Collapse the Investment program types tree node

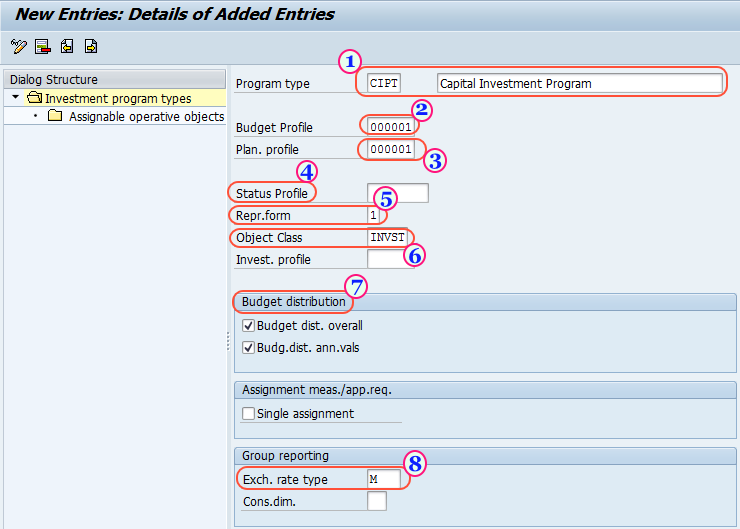pos(16,99)
